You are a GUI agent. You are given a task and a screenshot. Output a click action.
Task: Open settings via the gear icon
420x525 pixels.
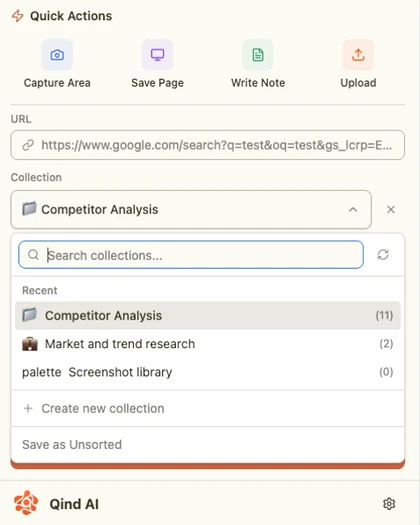(389, 504)
